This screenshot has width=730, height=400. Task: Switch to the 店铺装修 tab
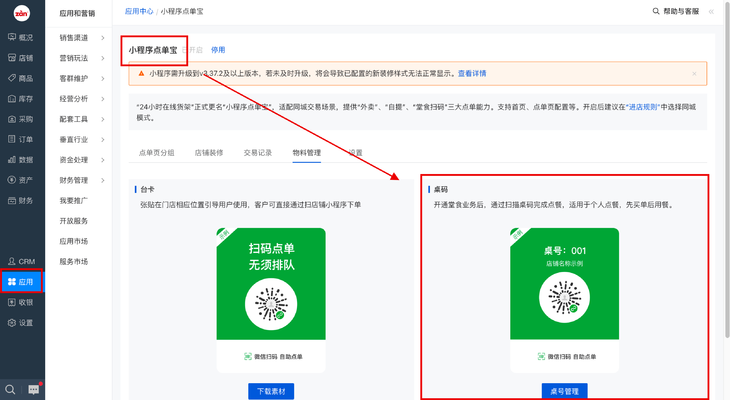(209, 153)
